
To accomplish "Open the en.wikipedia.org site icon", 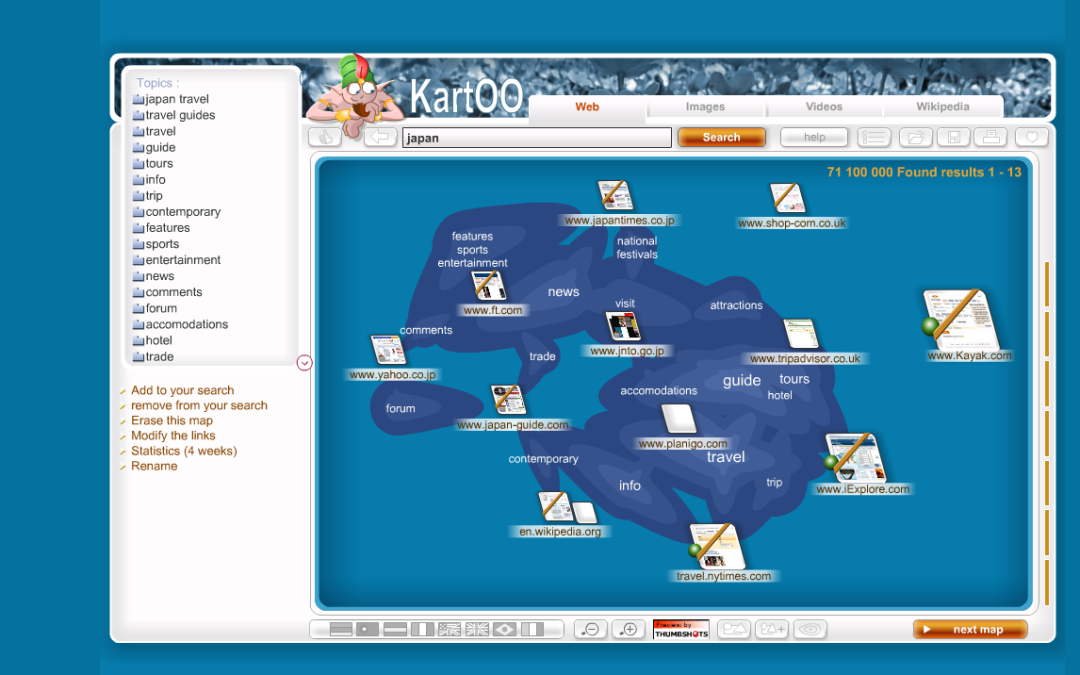I will click(556, 507).
